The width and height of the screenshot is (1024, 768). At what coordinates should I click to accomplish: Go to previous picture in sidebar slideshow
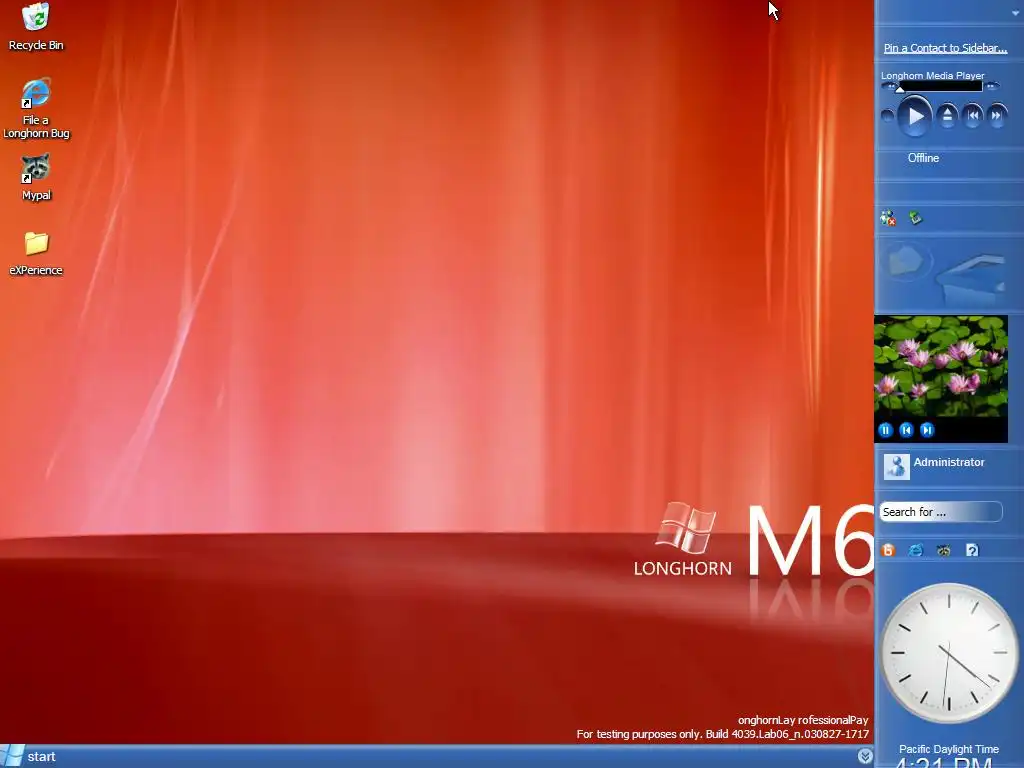[906, 430]
